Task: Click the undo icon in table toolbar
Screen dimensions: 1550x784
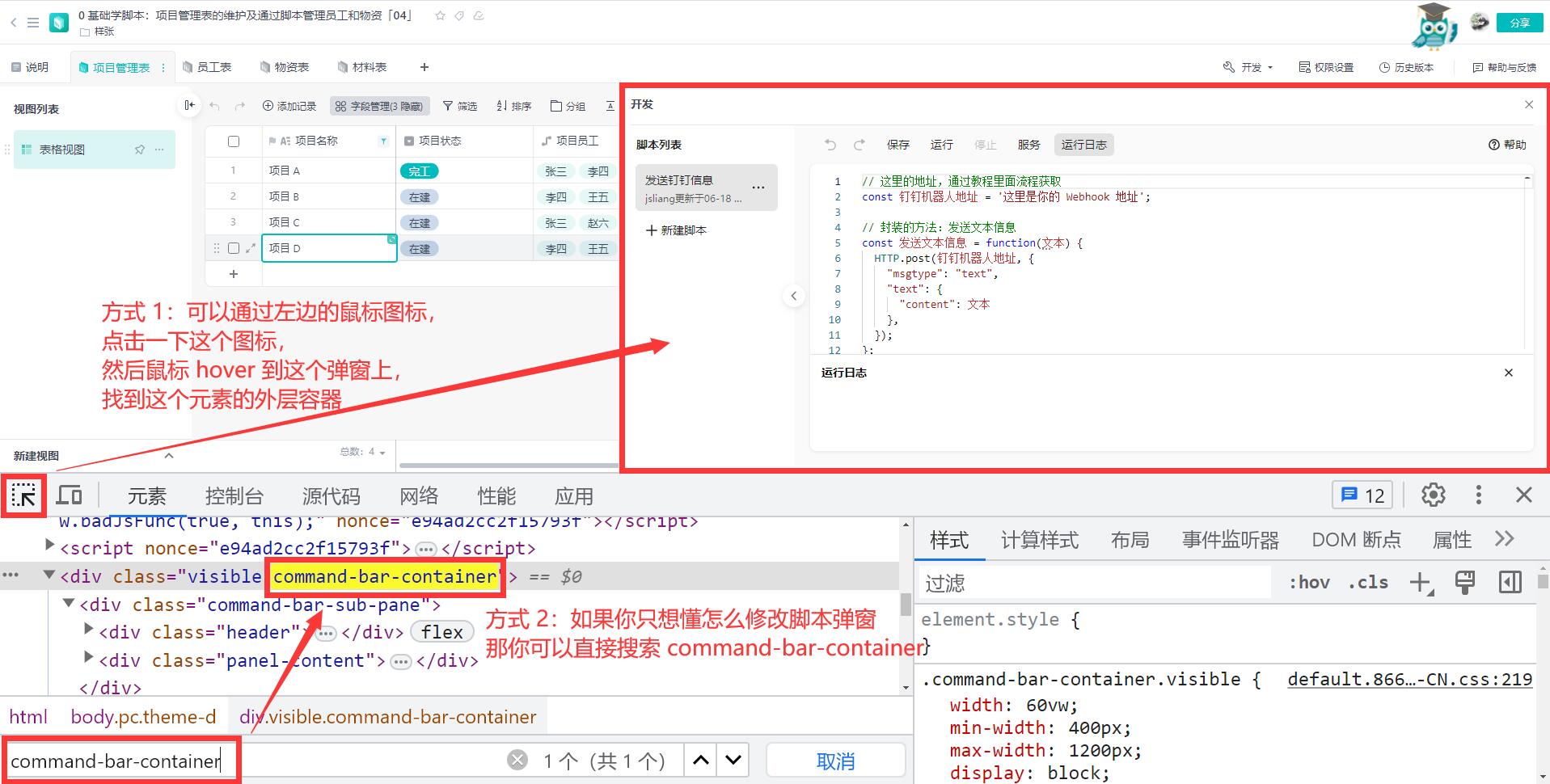Action: [214, 106]
